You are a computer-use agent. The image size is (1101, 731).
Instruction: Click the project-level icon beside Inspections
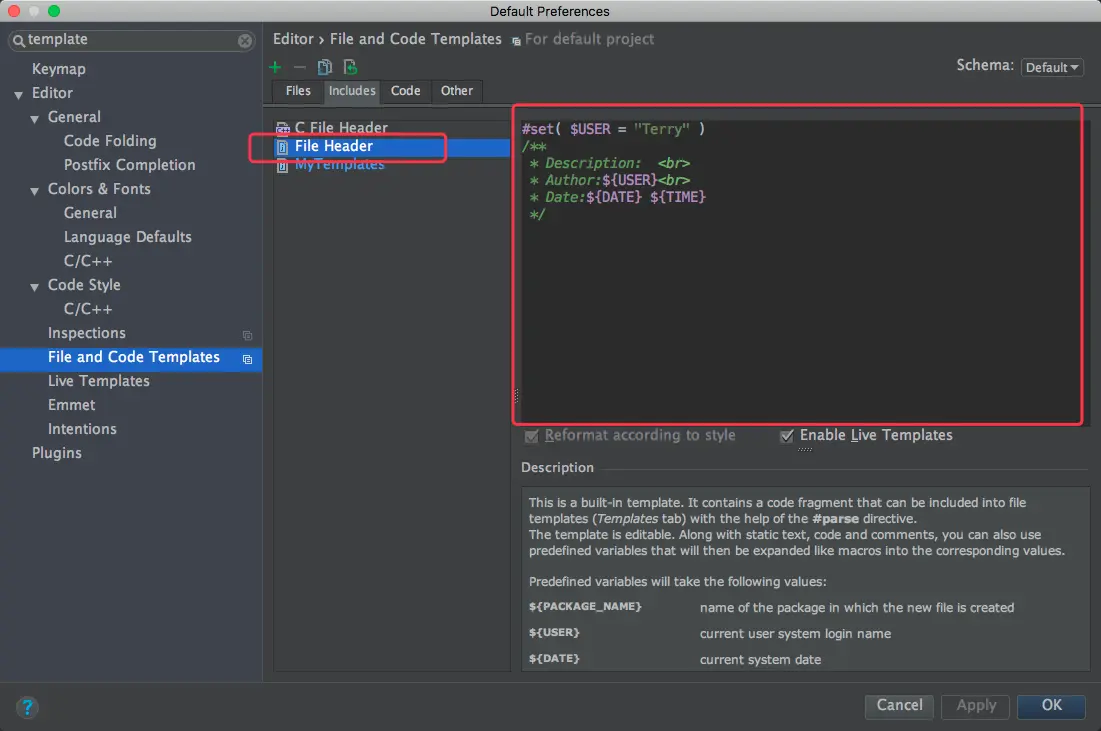(247, 335)
